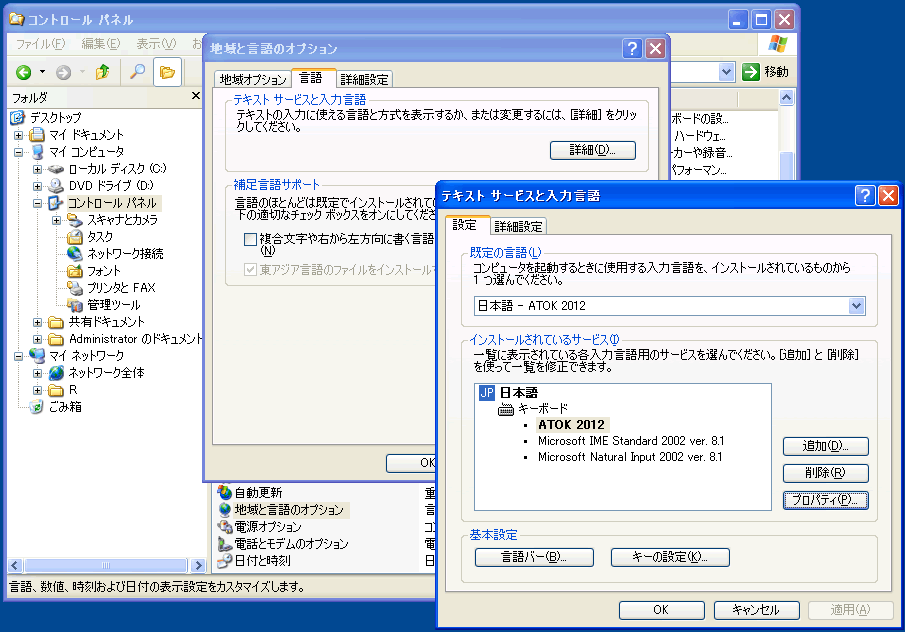905x632 pixels.
Task: Select the プリンタと FAX icon
Action: [75, 287]
